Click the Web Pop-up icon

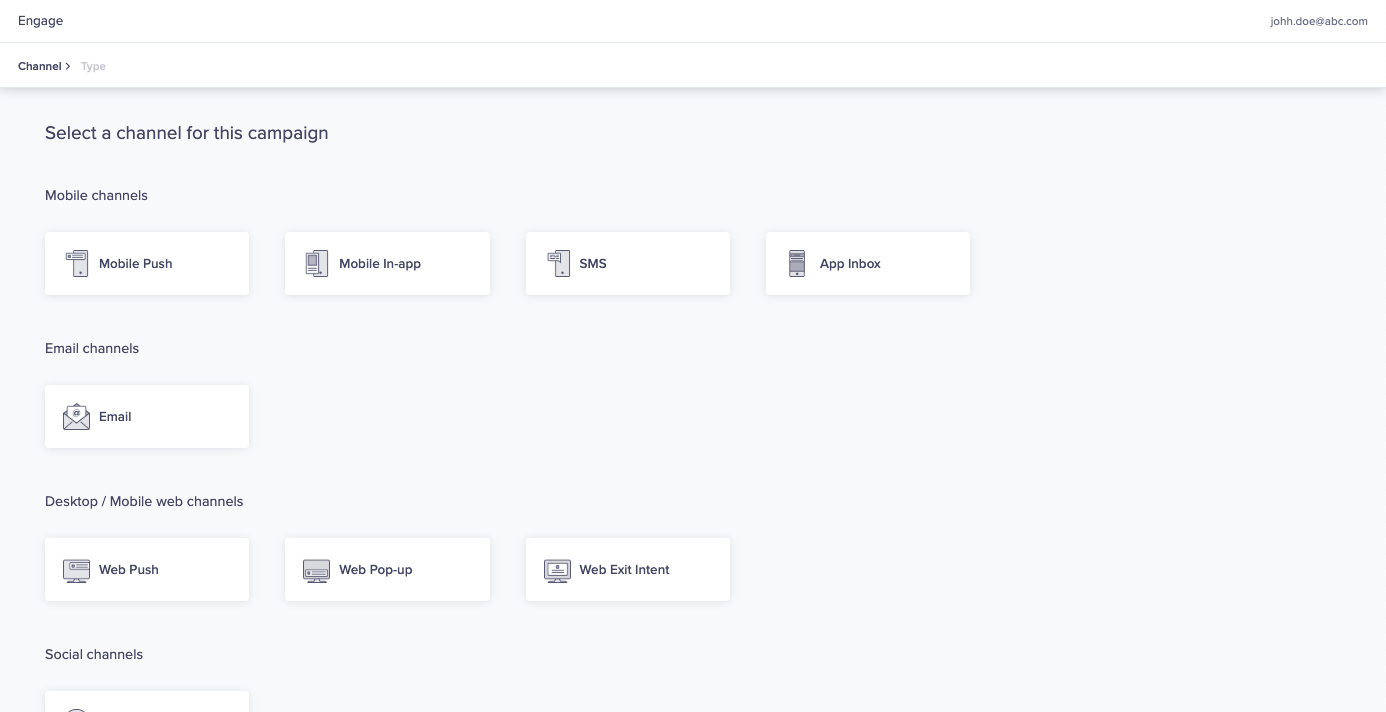317,569
